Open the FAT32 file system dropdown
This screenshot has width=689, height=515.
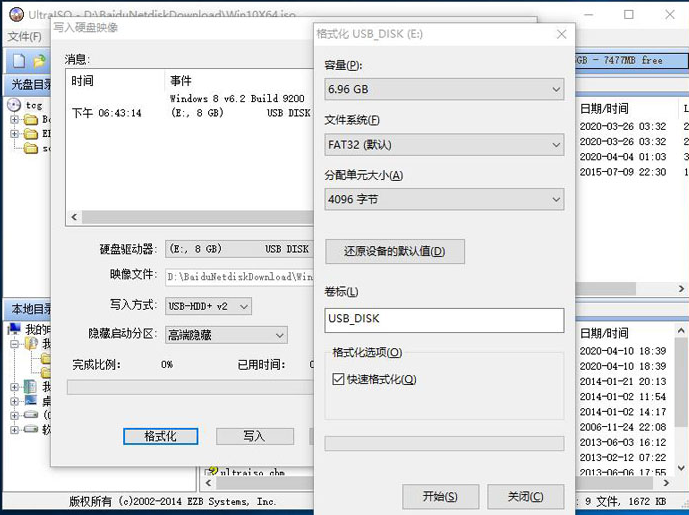tap(444, 145)
